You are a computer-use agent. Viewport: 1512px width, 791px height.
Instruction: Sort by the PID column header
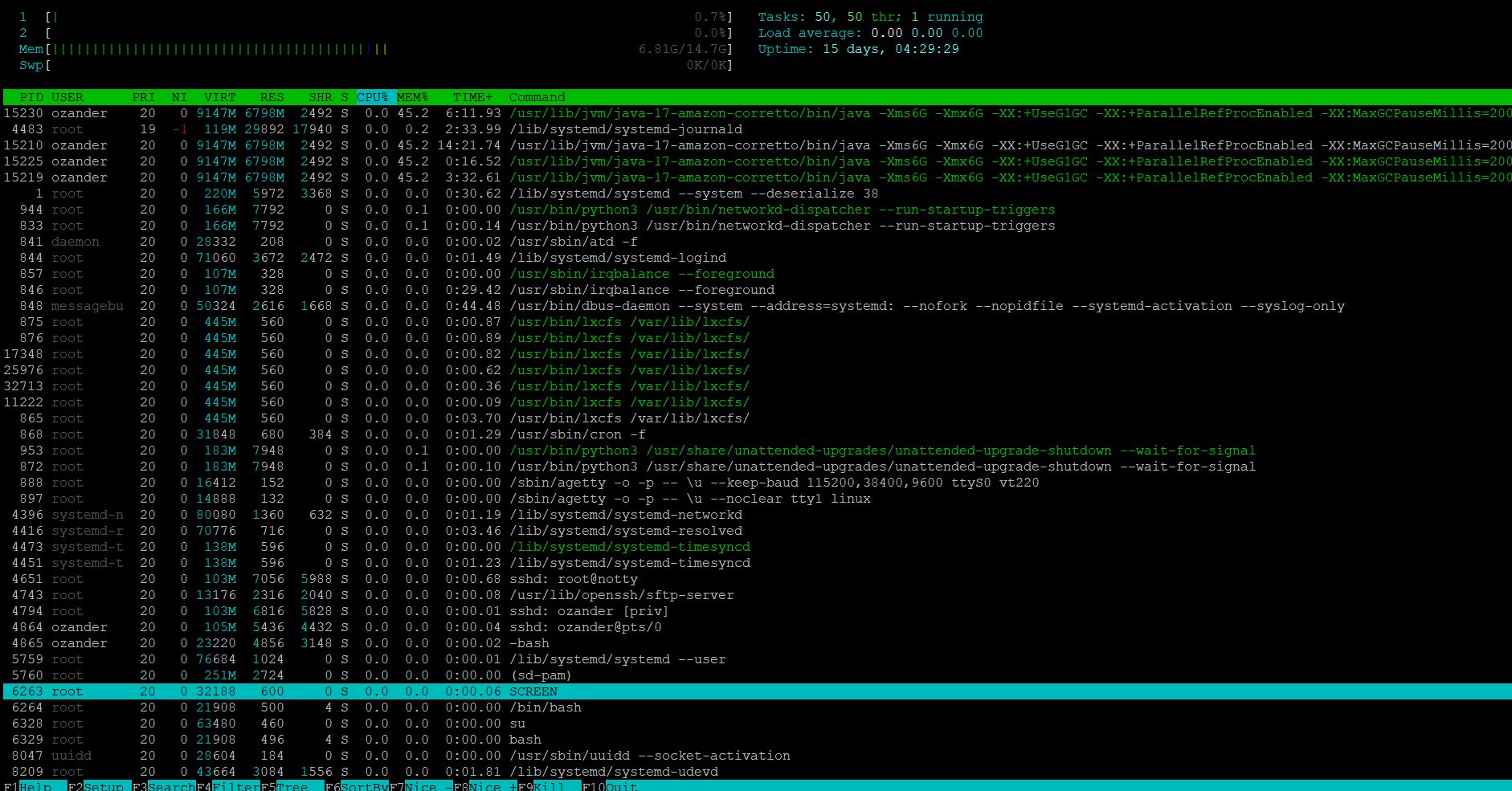click(31, 97)
